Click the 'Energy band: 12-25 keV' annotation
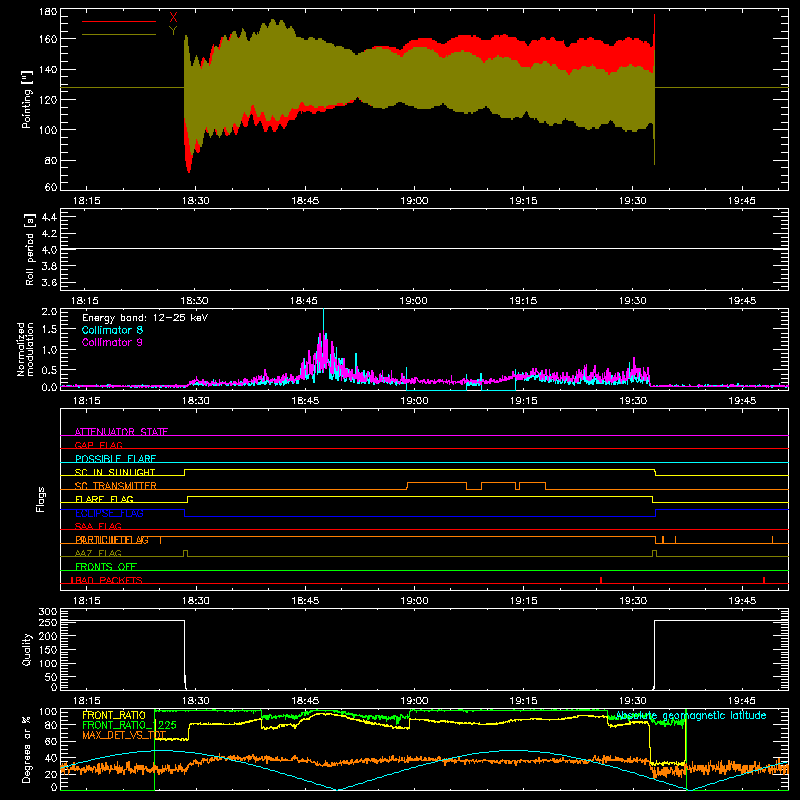 point(145,318)
